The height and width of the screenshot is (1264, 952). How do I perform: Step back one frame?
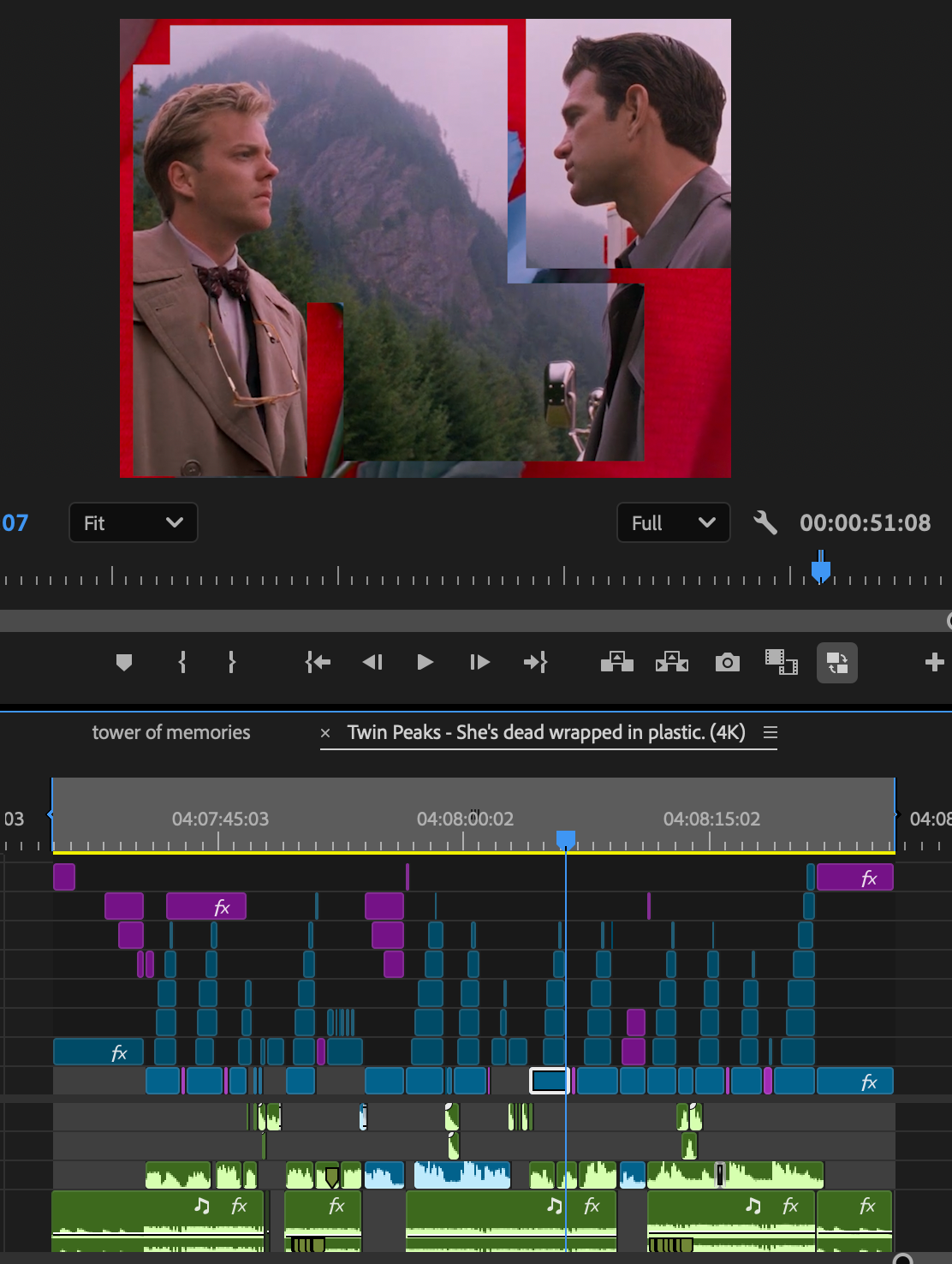pos(372,662)
